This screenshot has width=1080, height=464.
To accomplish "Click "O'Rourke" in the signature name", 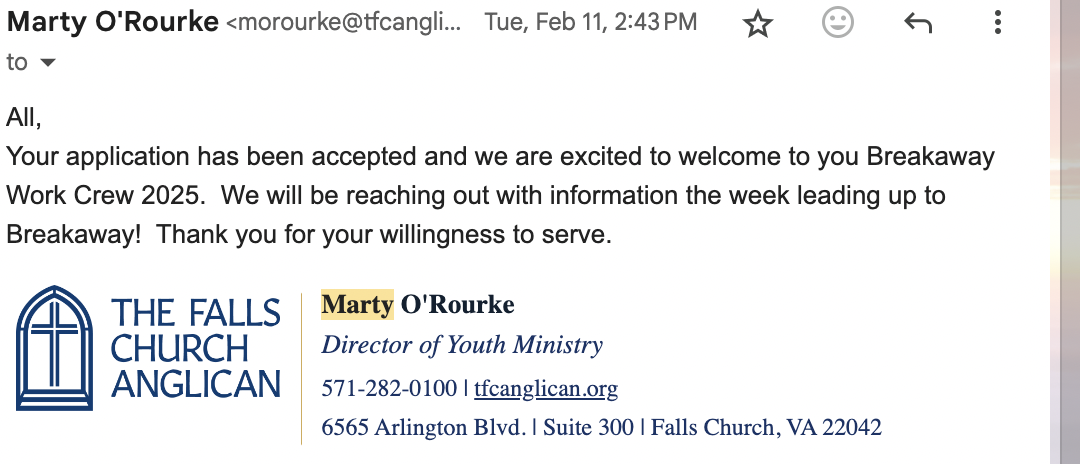I will [457, 304].
